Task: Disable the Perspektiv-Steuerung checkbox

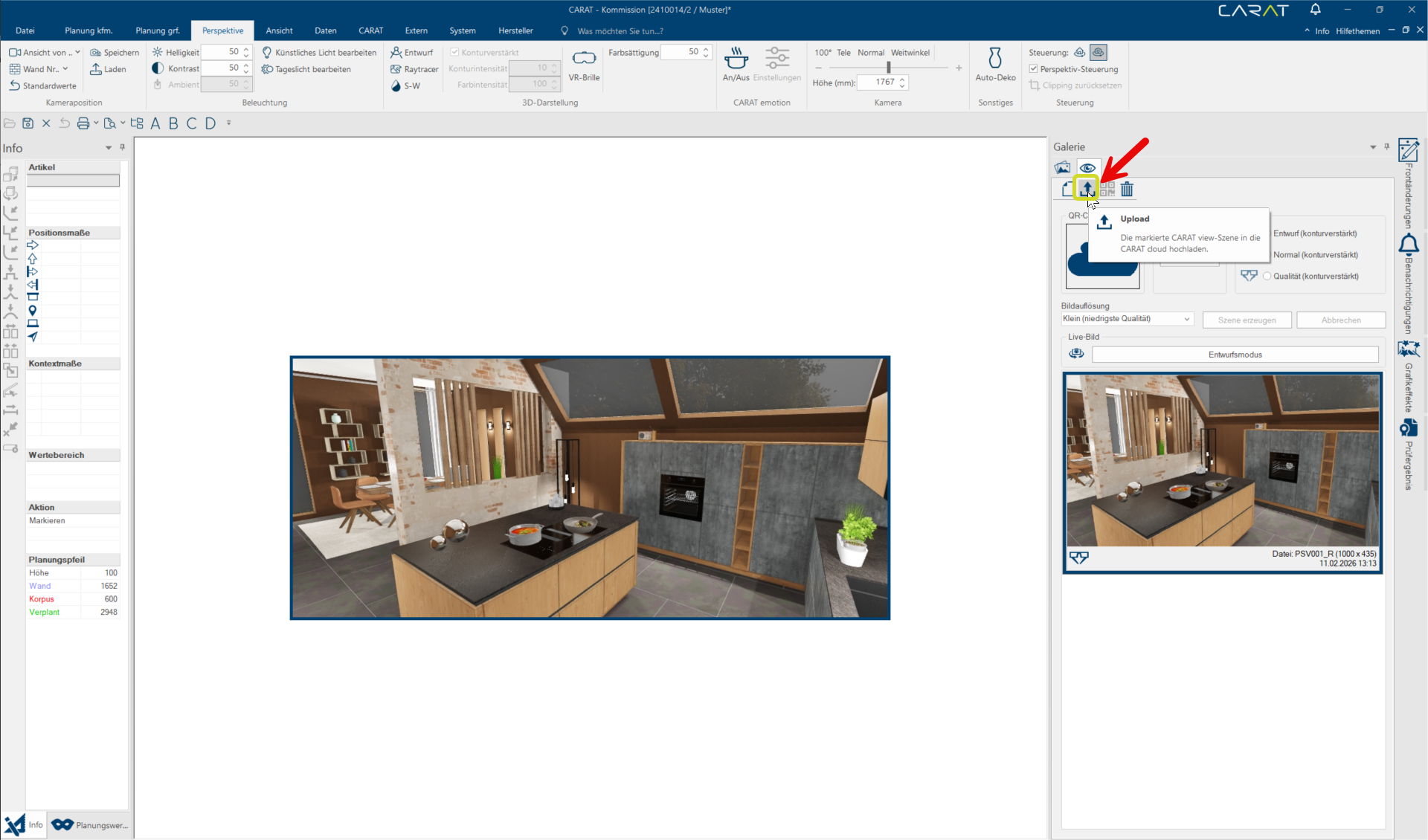Action: (1033, 69)
